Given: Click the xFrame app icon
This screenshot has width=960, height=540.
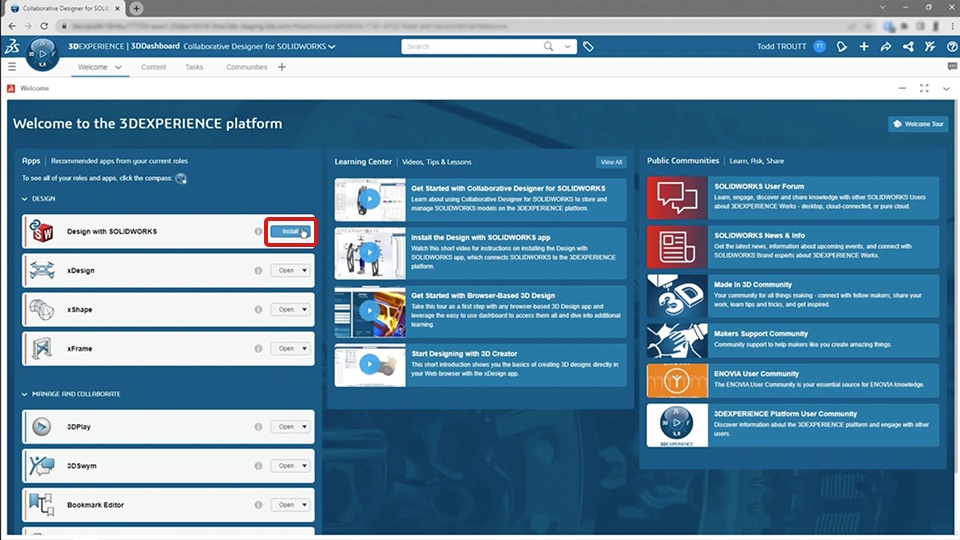Looking at the screenshot, I should pos(42,348).
